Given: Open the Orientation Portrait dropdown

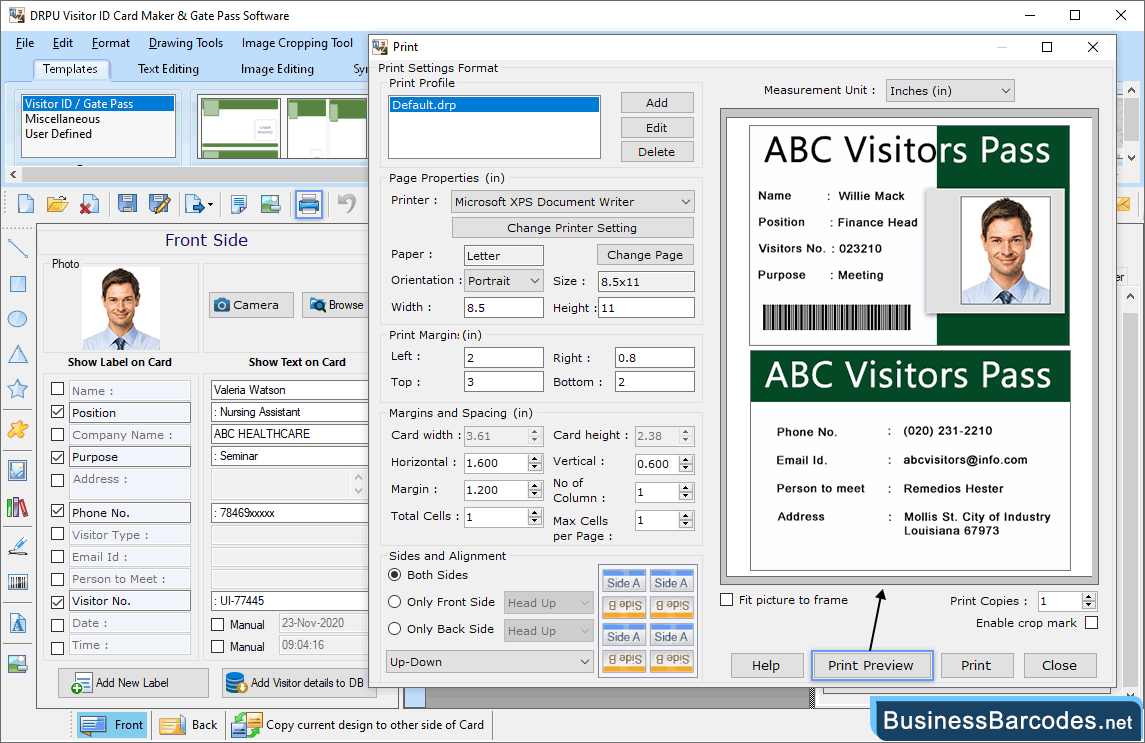Looking at the screenshot, I should (x=504, y=281).
